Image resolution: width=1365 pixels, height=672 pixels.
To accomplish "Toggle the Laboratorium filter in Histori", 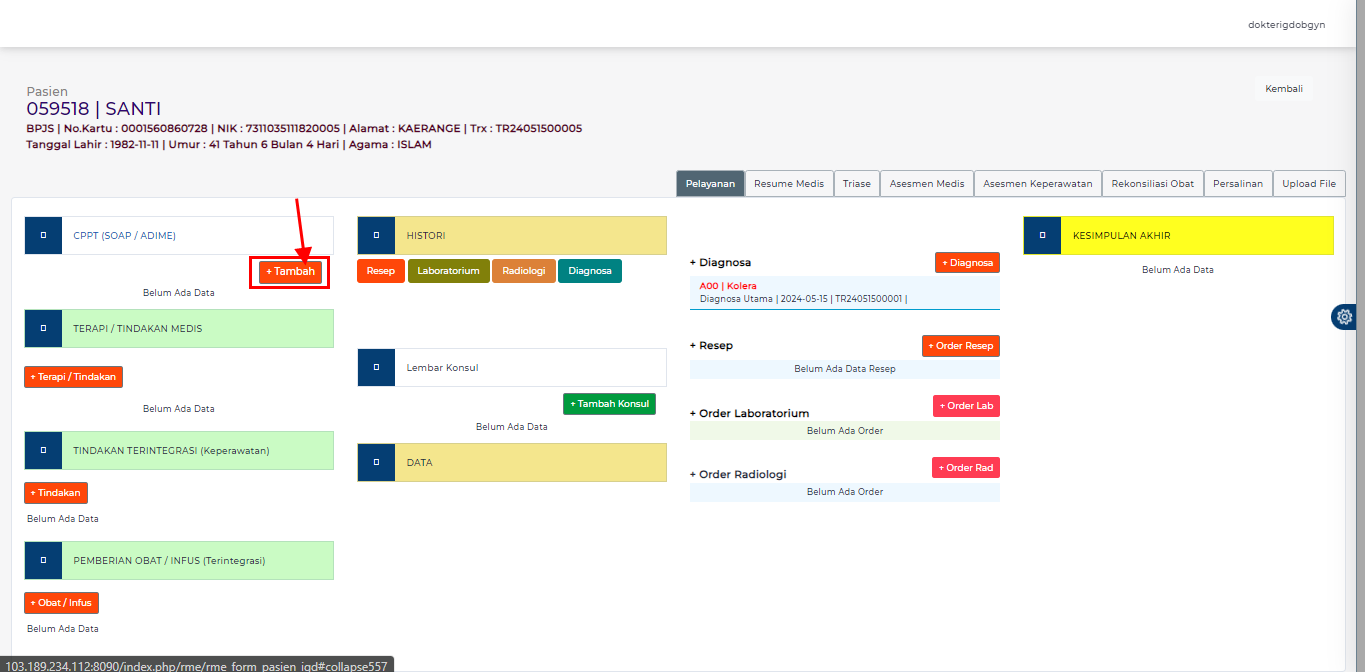I will [x=448, y=270].
